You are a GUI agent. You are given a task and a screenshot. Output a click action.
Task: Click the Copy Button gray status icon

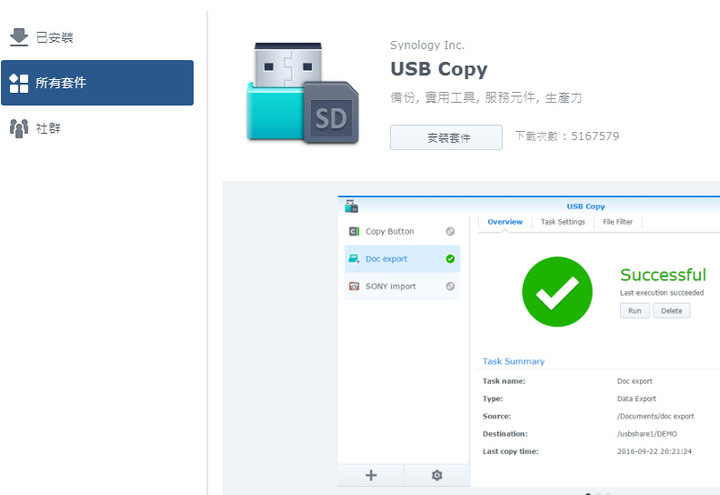pos(450,231)
